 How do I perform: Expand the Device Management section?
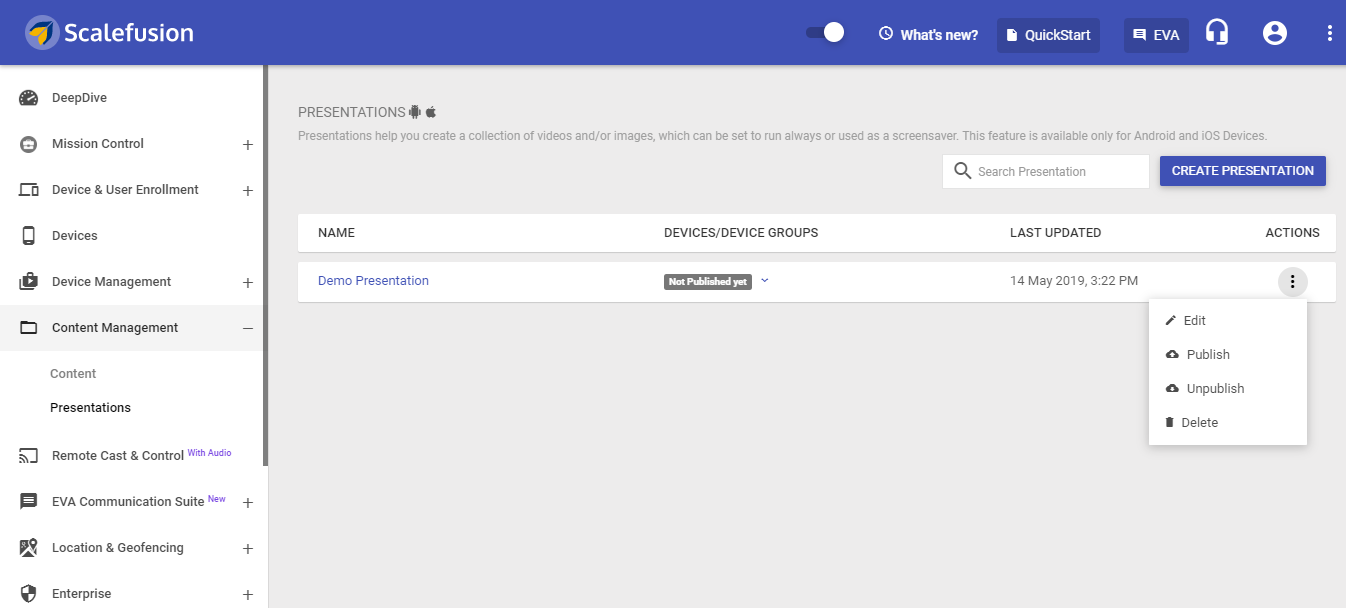pos(248,283)
